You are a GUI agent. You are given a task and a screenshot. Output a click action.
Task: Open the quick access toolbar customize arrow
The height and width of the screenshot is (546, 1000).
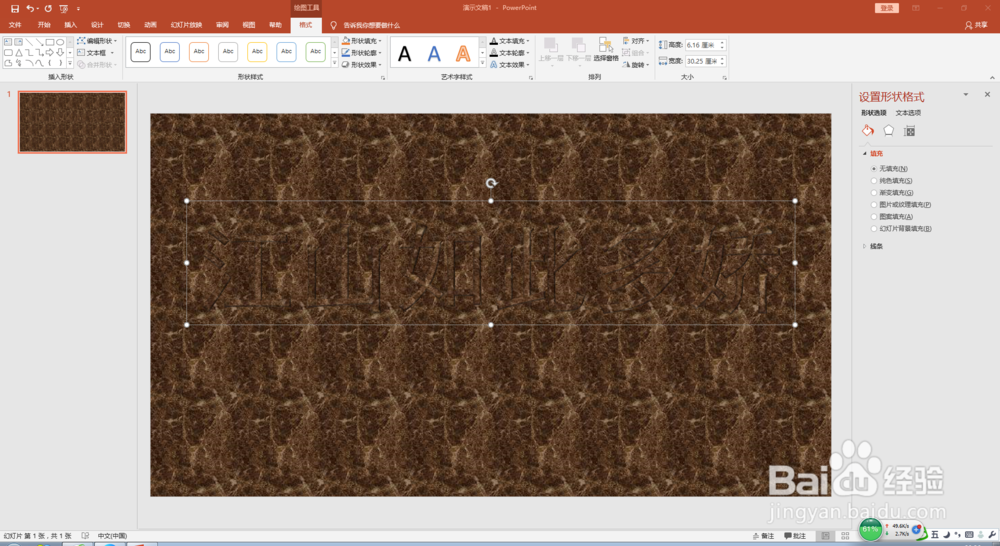78,8
